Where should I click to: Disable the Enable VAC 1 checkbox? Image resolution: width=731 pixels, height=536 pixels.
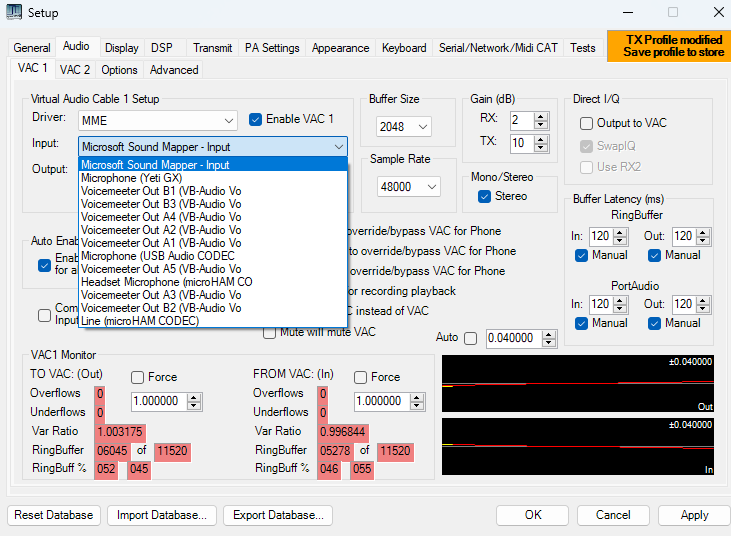tap(255, 120)
